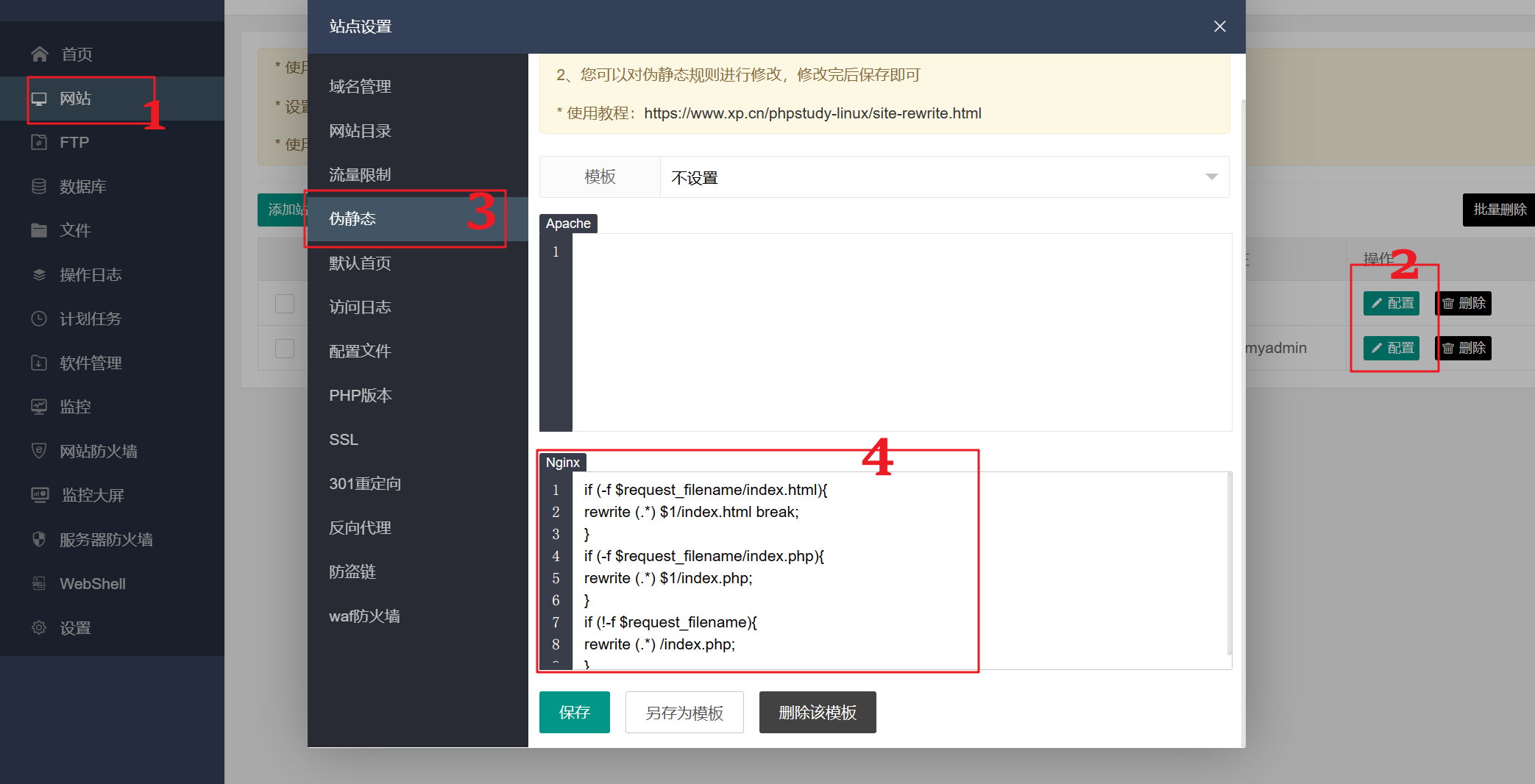Open the SSL settings tab

coord(344,440)
